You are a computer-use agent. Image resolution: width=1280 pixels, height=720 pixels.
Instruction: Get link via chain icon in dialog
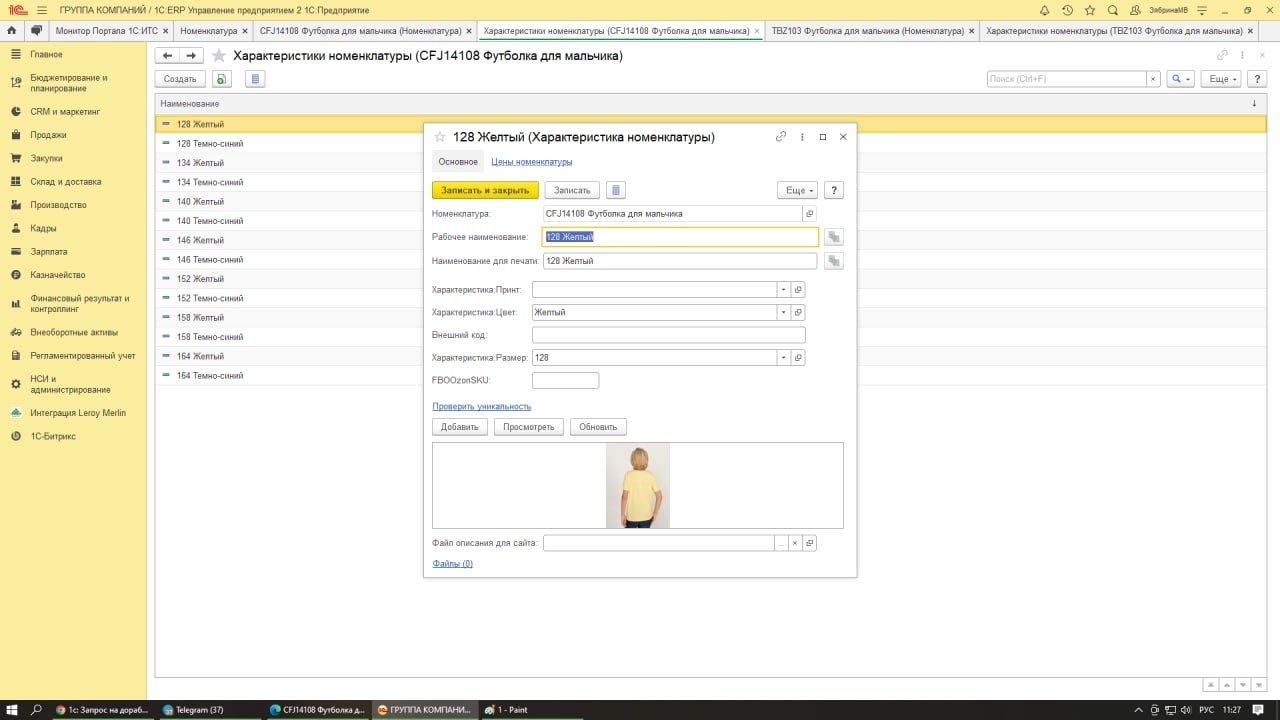pos(781,137)
